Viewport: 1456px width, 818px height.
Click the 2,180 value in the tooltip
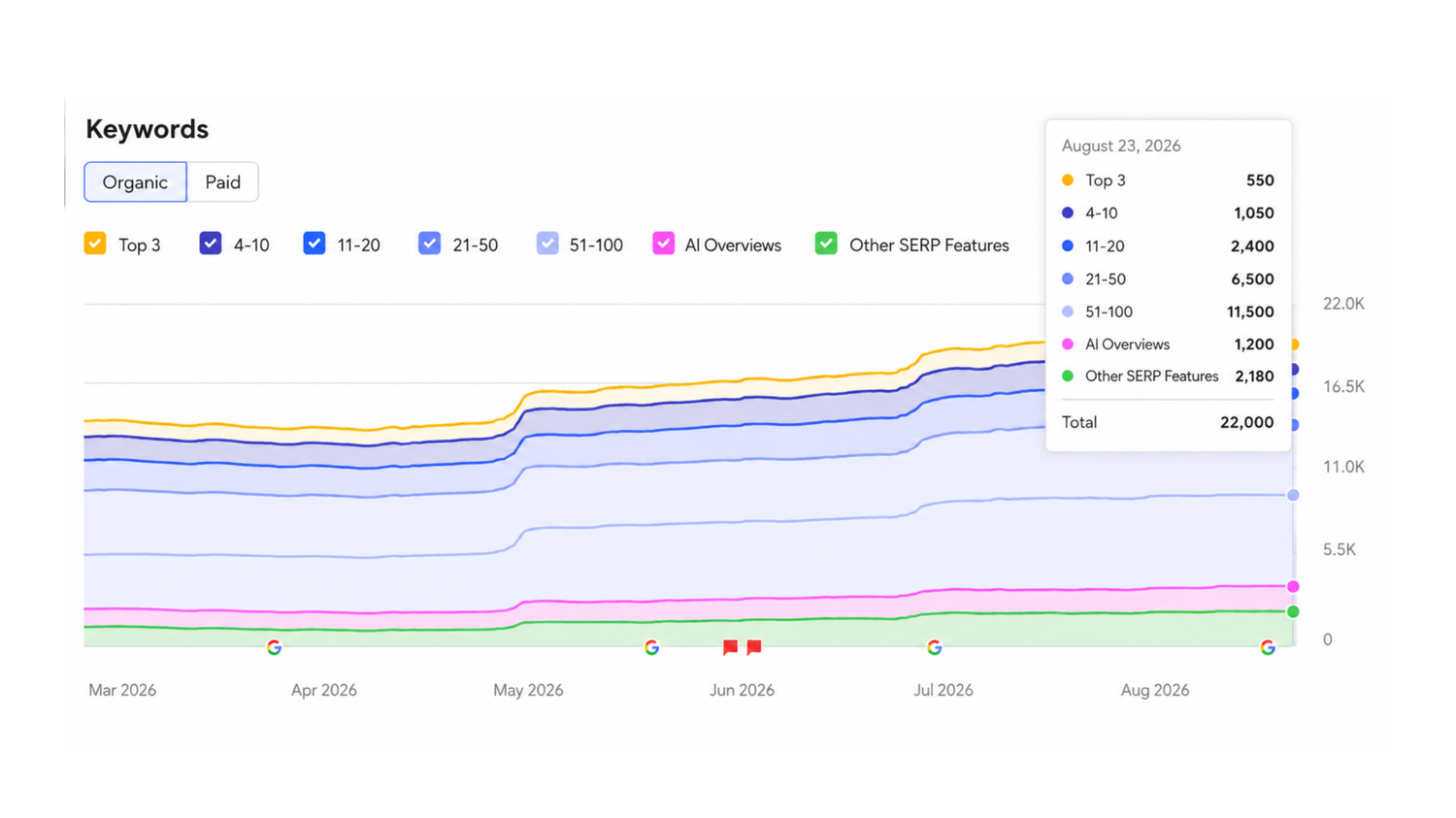click(x=1254, y=376)
